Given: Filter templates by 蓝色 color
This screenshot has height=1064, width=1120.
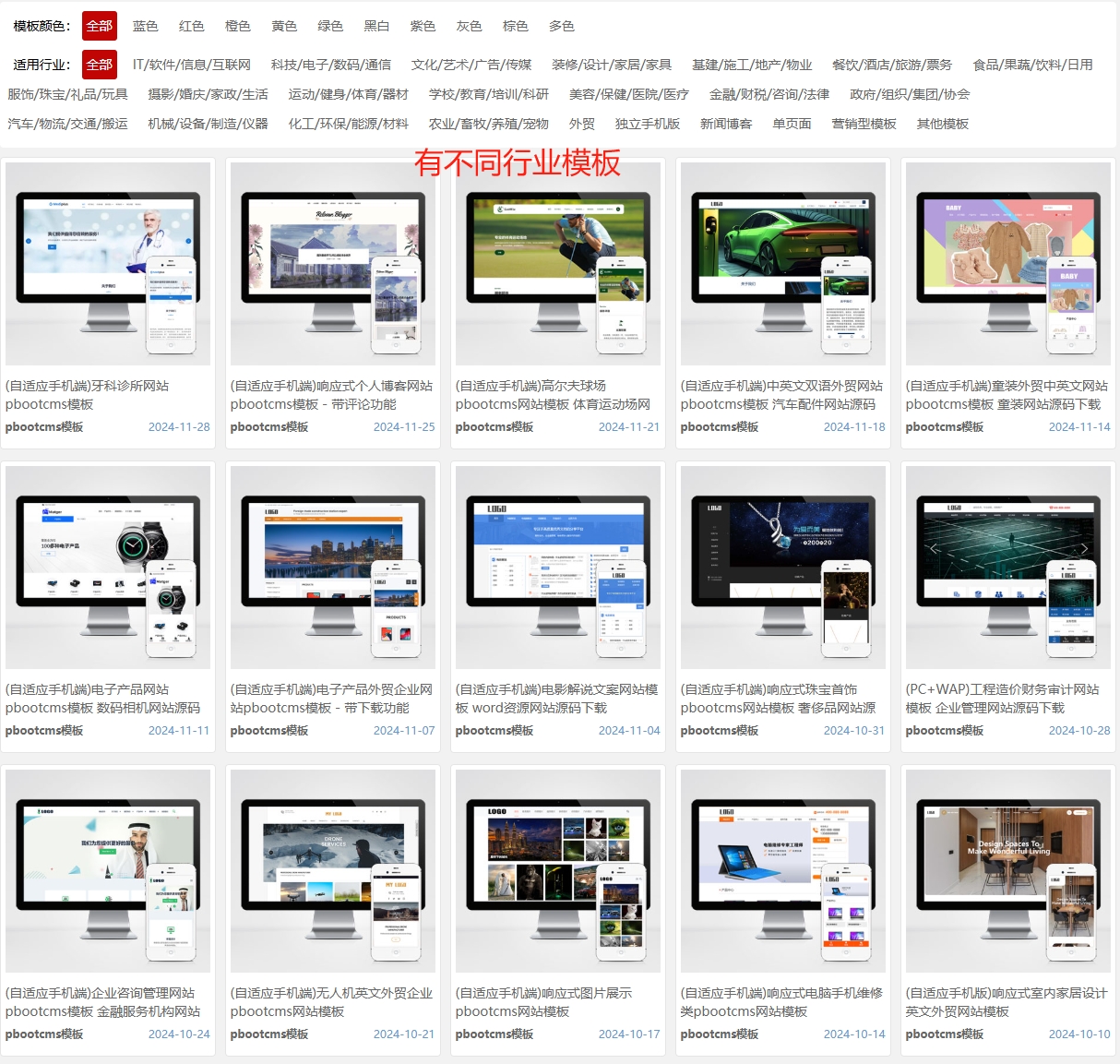Looking at the screenshot, I should click(x=145, y=26).
